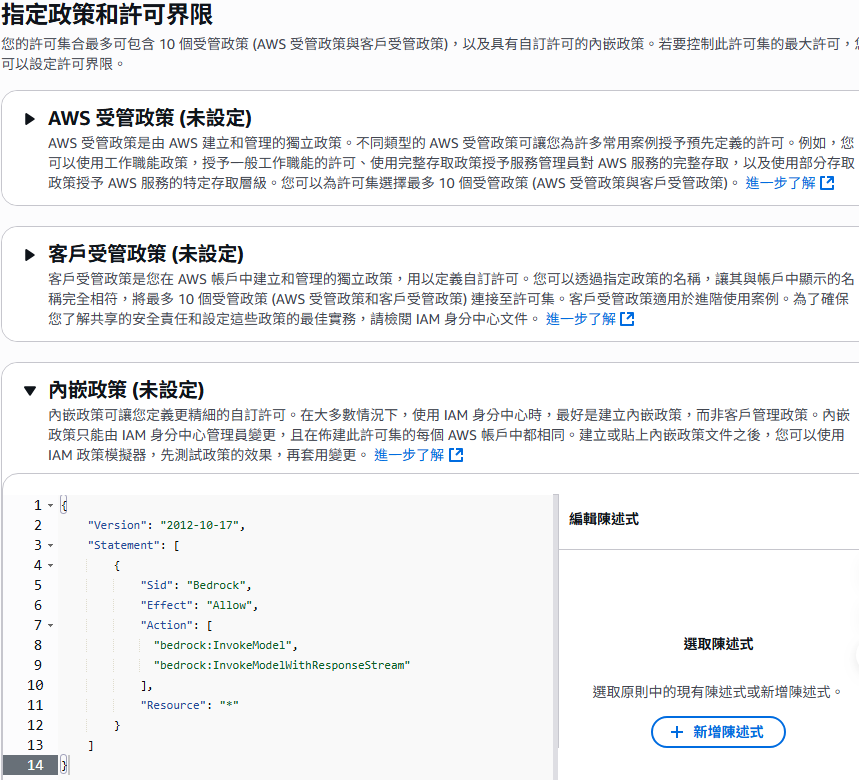Screen dimensions: 859x780
Task: Collapse the 內嵌政策 section
Action: (x=30, y=391)
